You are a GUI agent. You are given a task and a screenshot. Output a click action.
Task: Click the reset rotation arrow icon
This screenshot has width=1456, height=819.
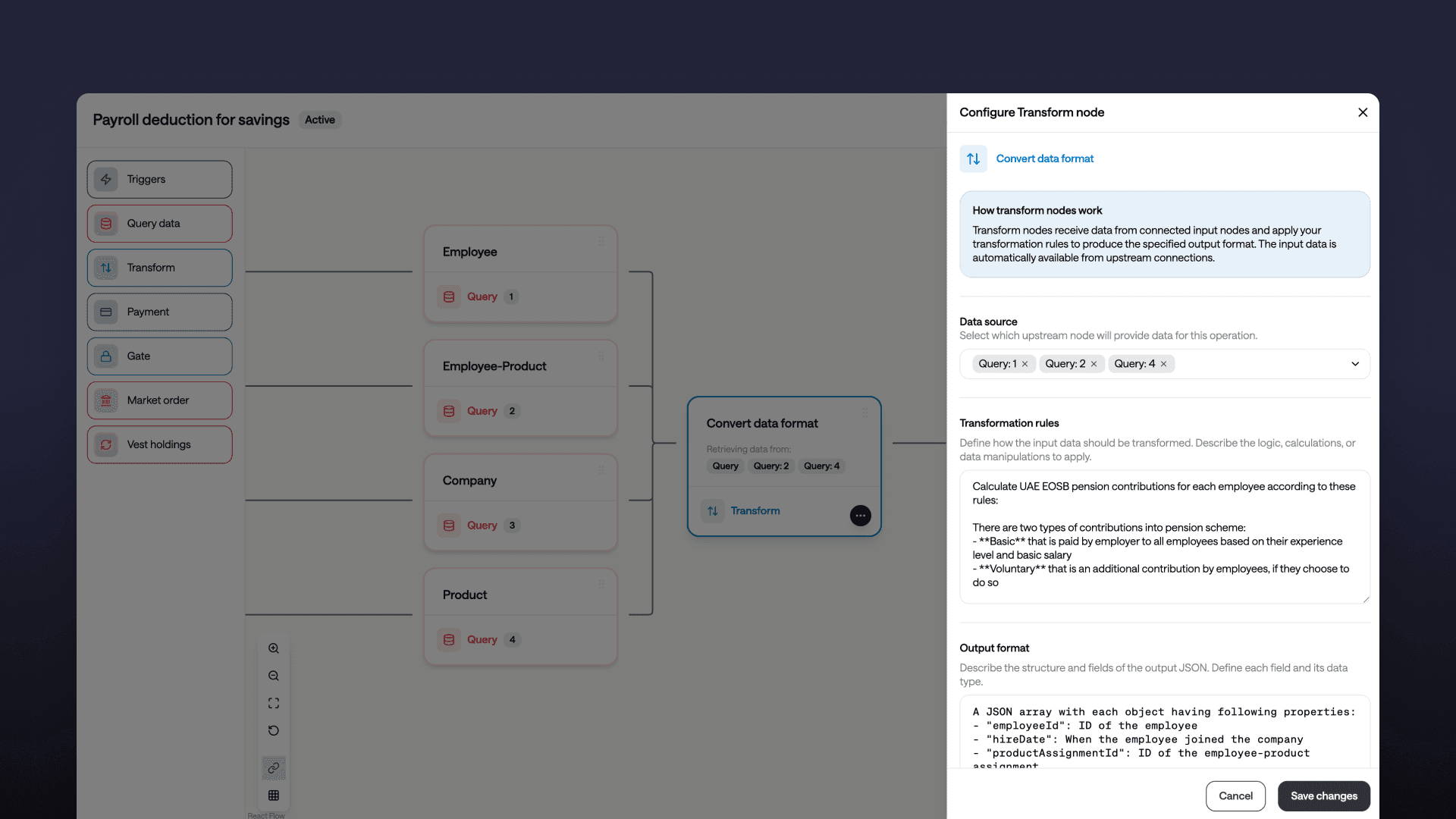(x=274, y=730)
